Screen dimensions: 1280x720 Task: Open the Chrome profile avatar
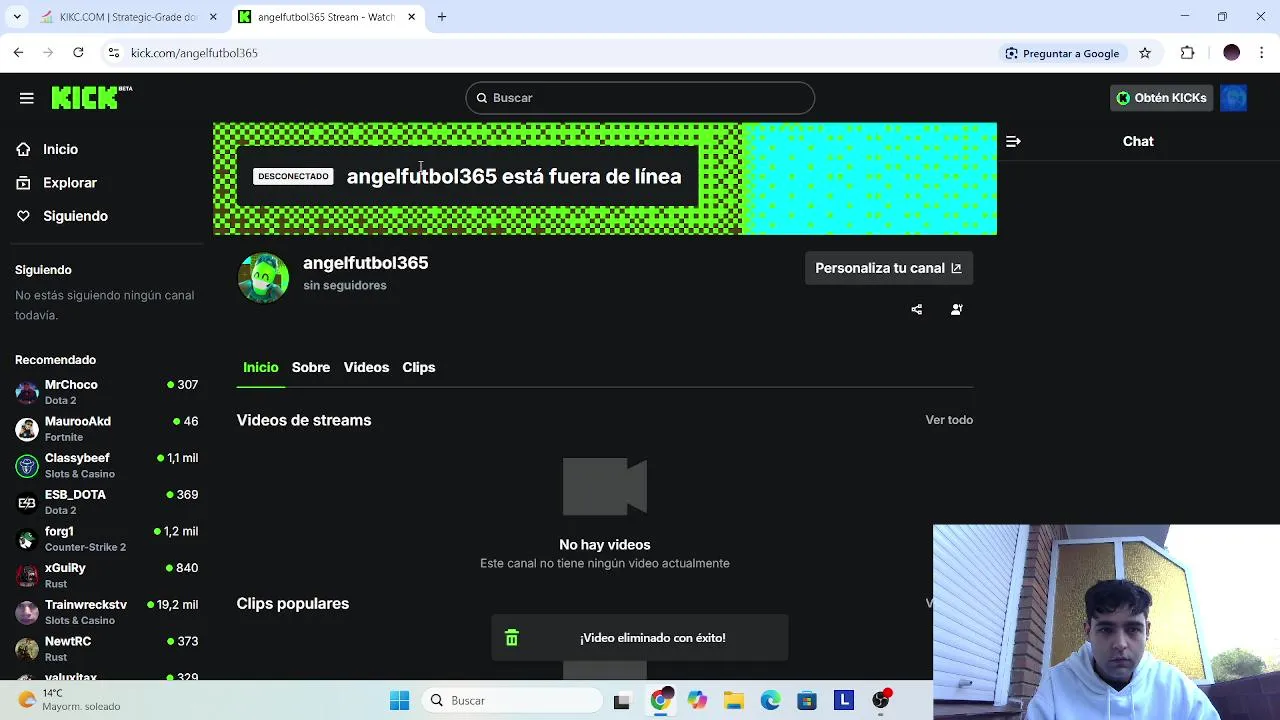pyautogui.click(x=1232, y=53)
